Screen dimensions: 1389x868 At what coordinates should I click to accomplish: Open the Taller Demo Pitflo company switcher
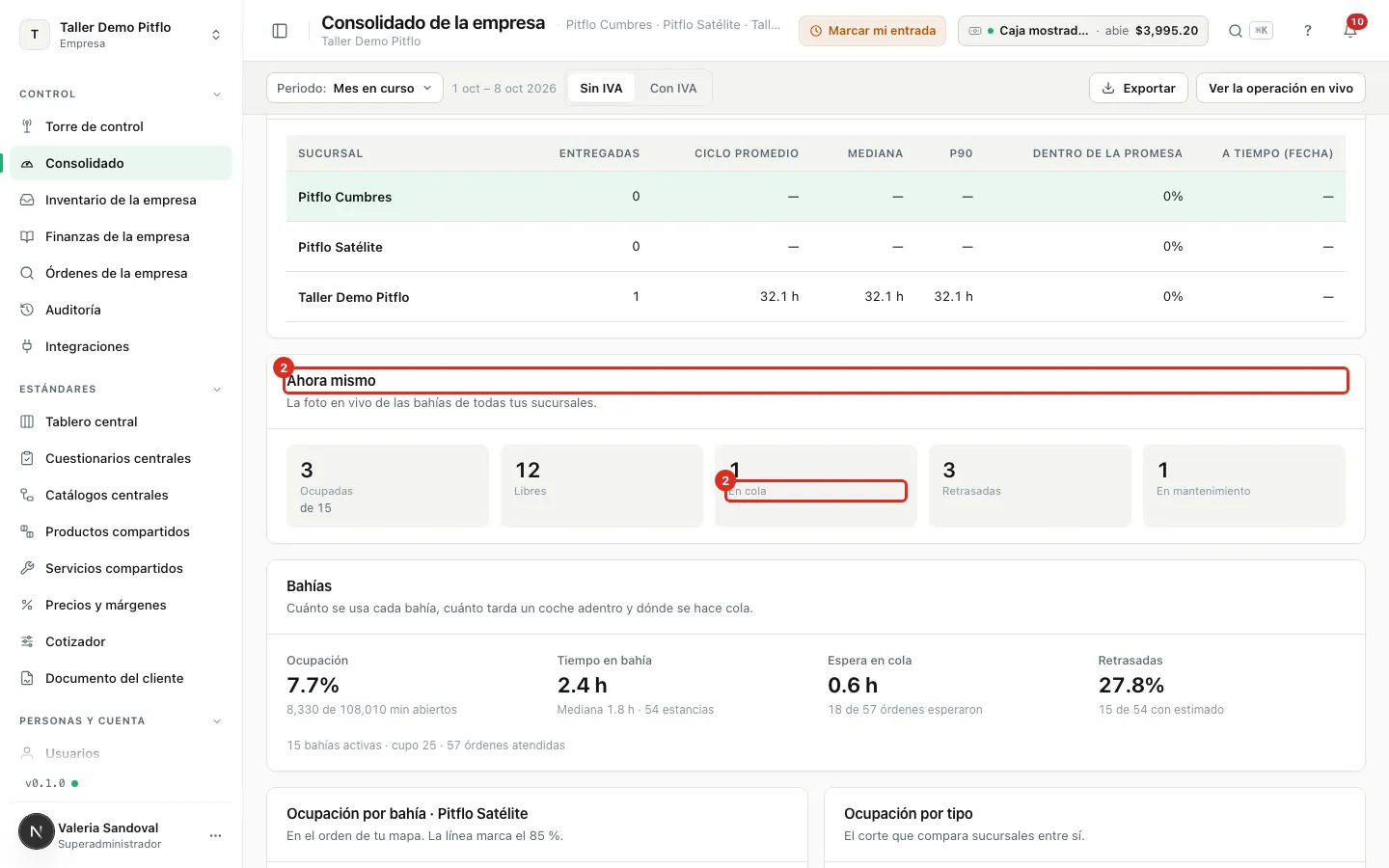[122, 35]
